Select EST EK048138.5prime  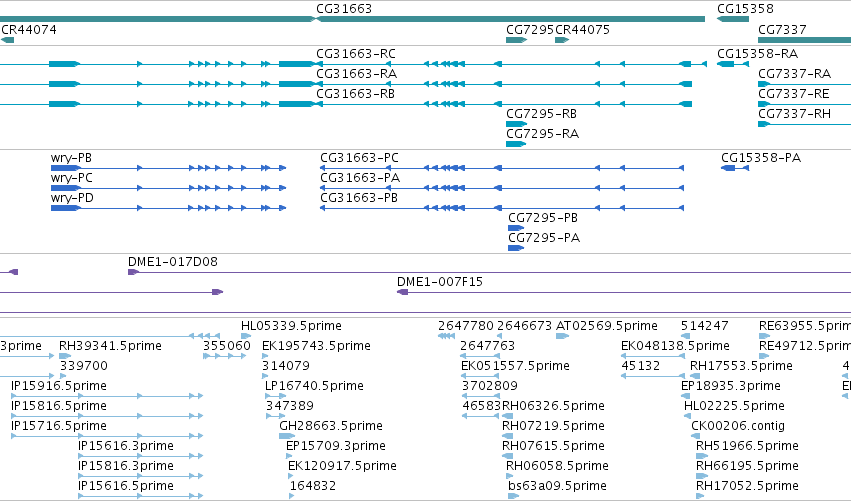coord(675,346)
